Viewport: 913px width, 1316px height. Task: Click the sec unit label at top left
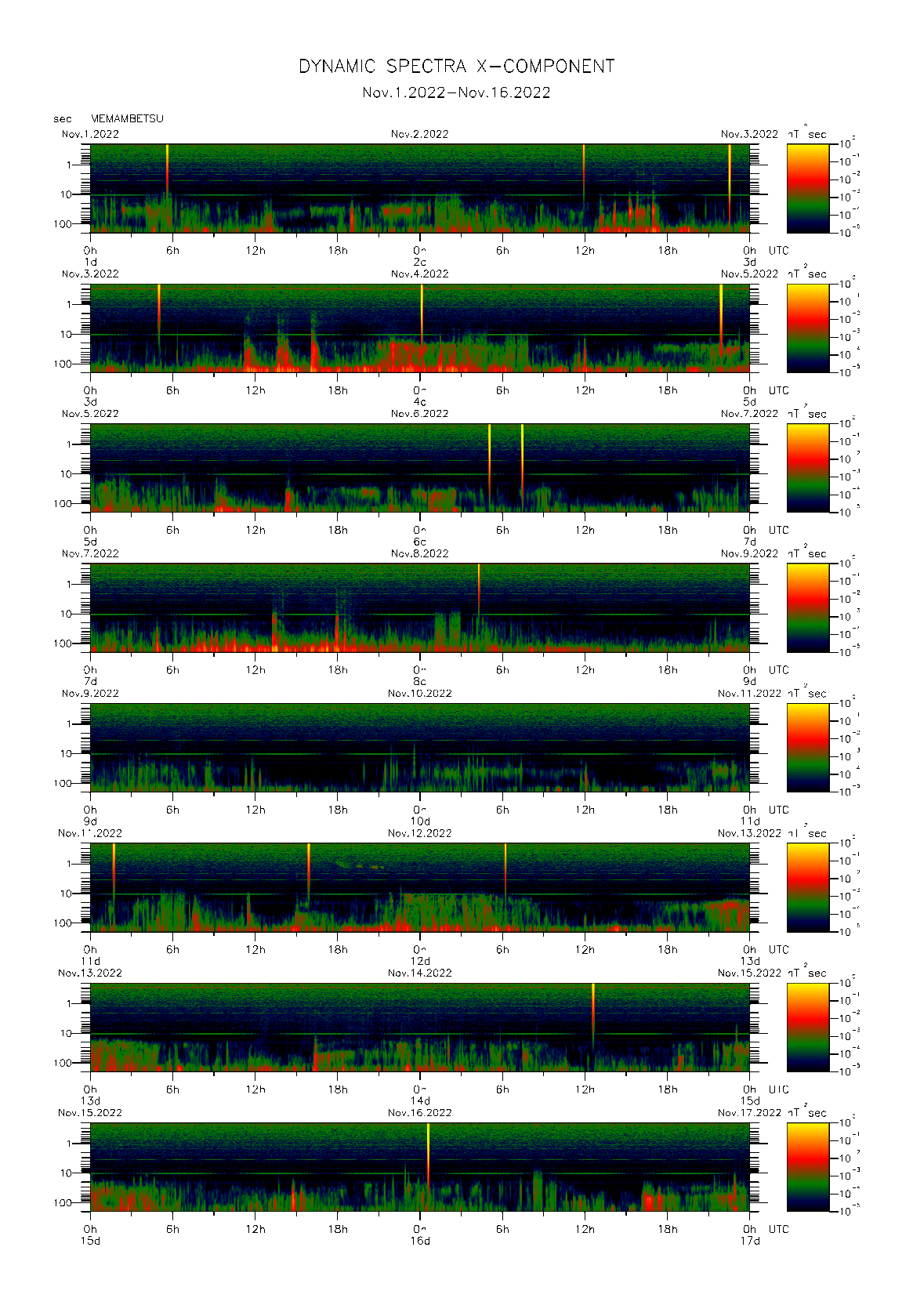click(x=62, y=119)
